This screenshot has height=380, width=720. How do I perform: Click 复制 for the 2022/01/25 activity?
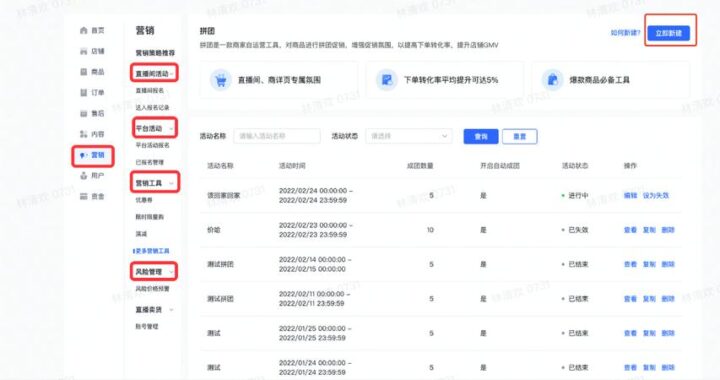[x=649, y=333]
